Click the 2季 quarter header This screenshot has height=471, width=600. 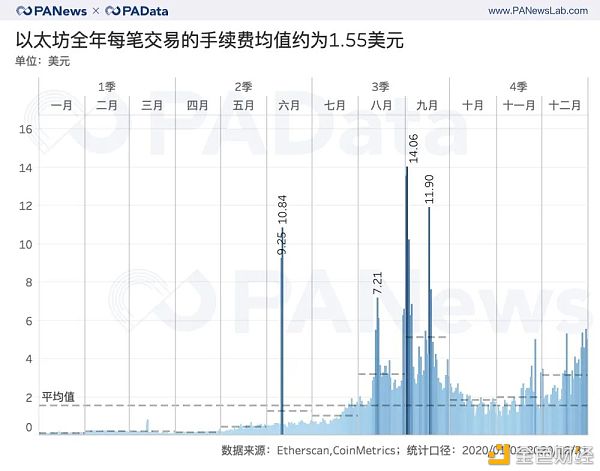243,87
